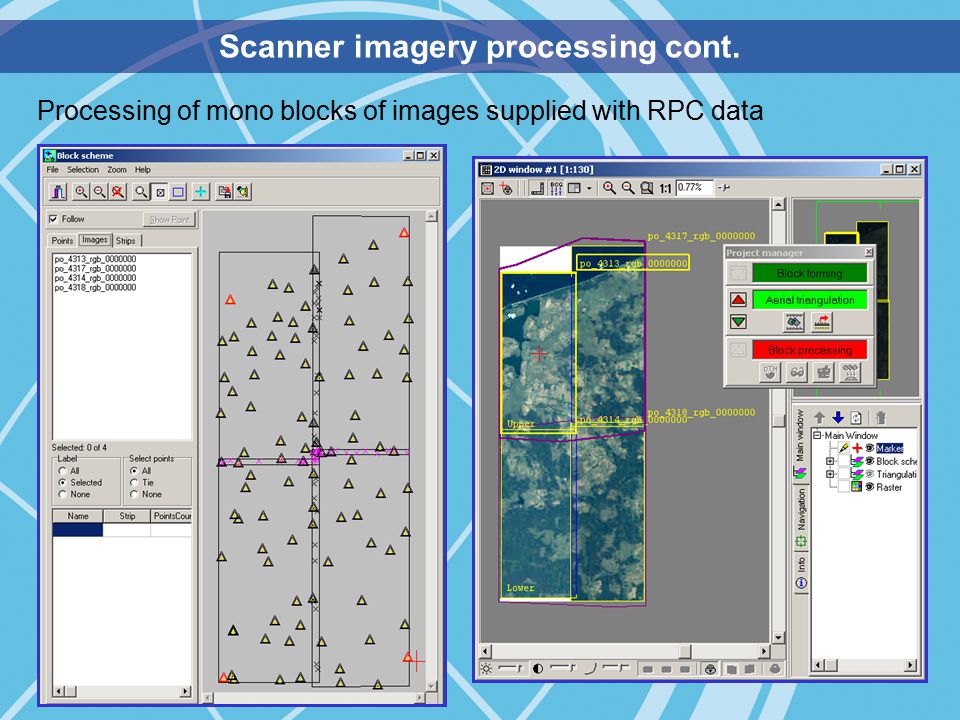Click the red marker square icon in 2D window toolbar

[487, 188]
